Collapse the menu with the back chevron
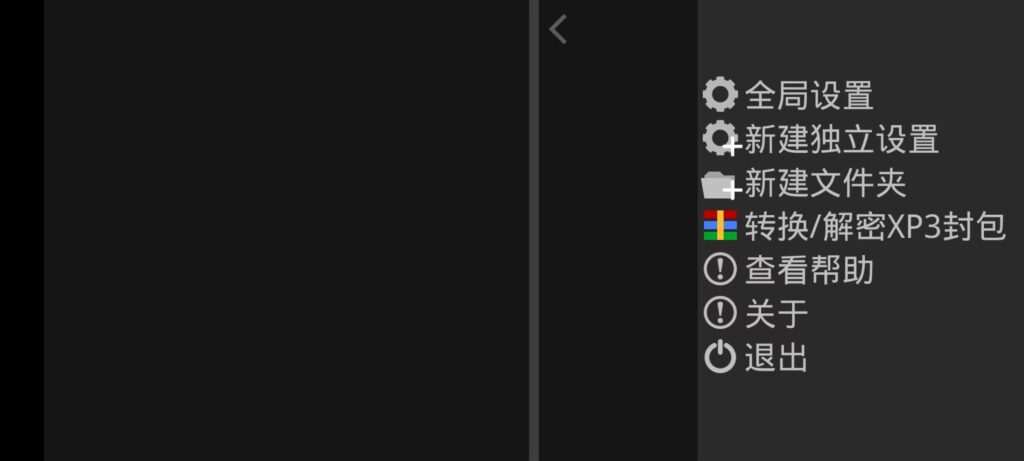The image size is (1024, 461). point(558,30)
